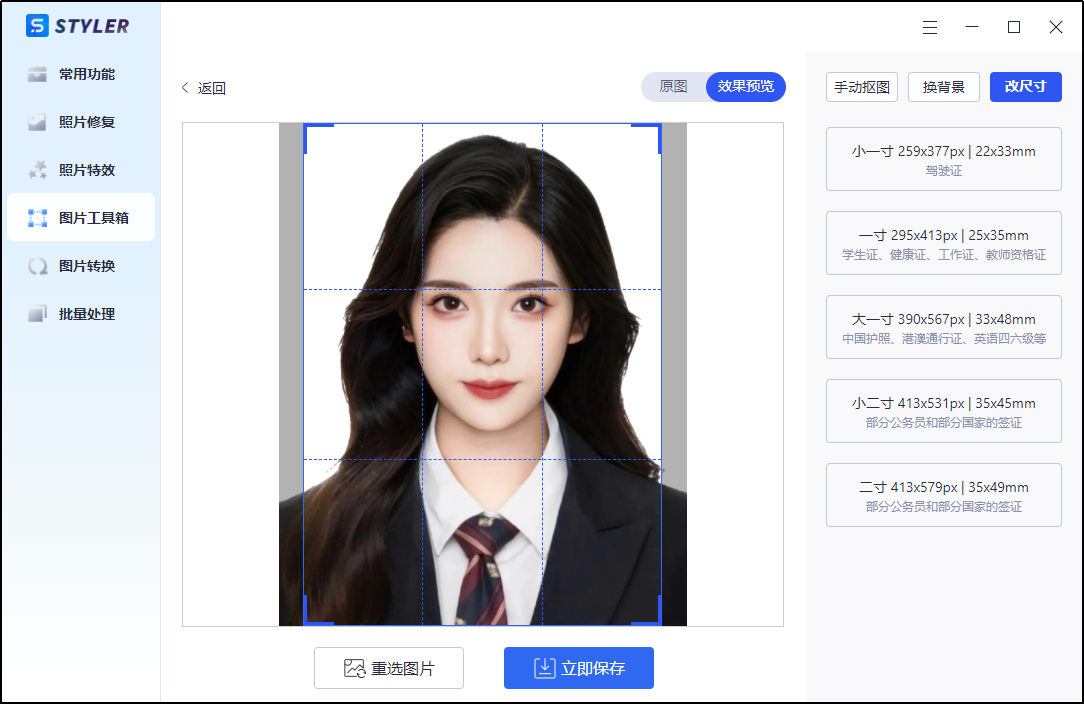Maximize the STYLER window
Screen dimensions: 1084x705
pyautogui.click(x=1014, y=28)
